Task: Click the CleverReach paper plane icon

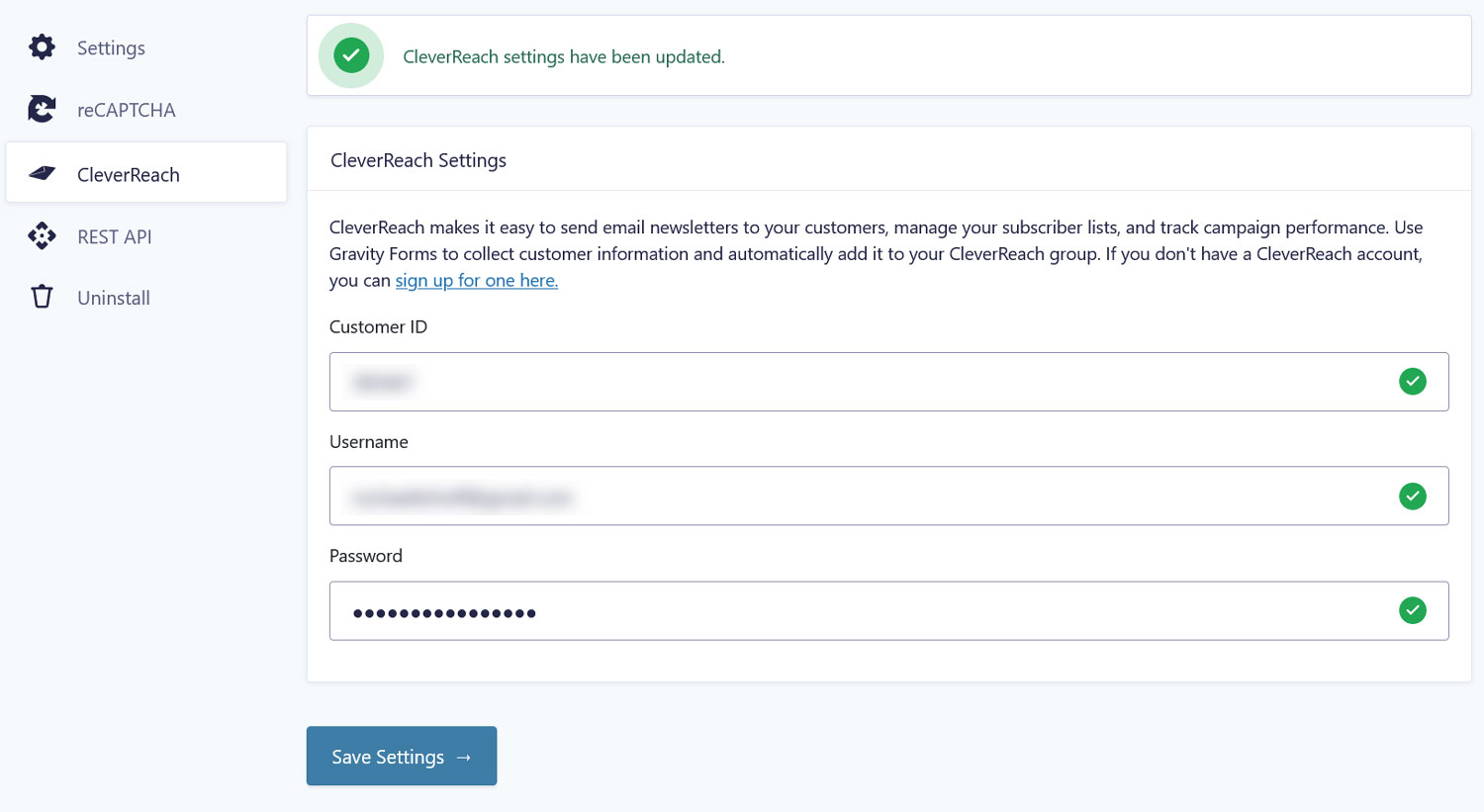Action: click(x=42, y=173)
